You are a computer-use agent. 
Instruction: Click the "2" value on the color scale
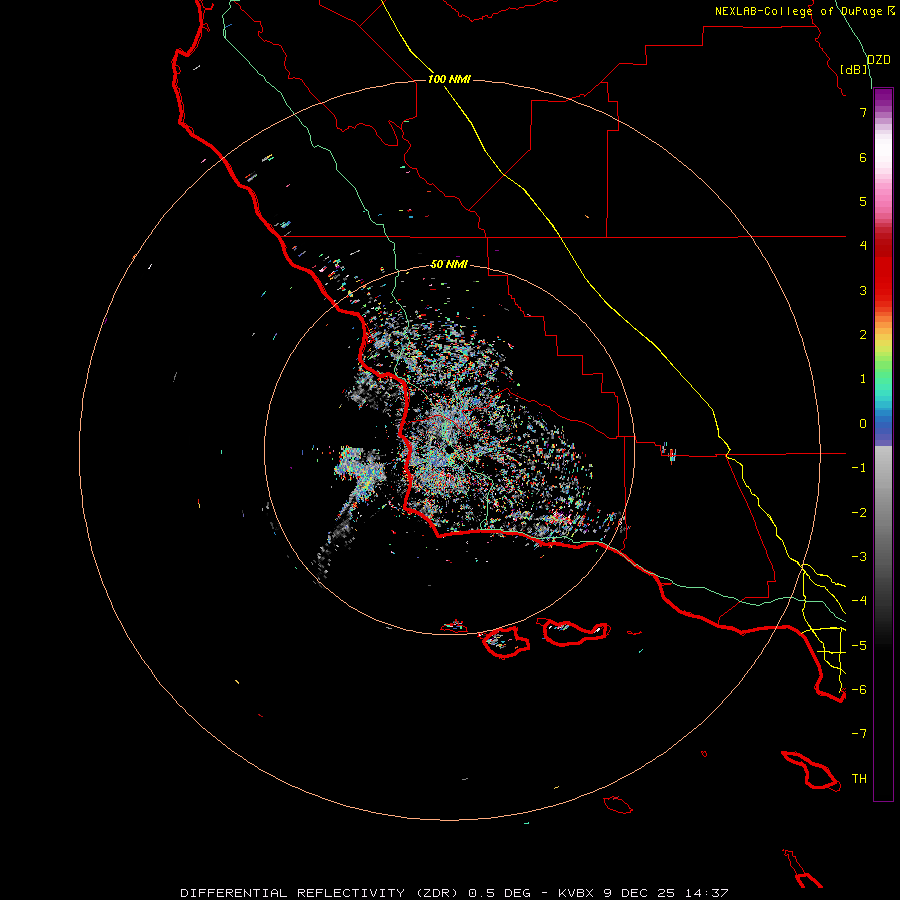(x=863, y=335)
